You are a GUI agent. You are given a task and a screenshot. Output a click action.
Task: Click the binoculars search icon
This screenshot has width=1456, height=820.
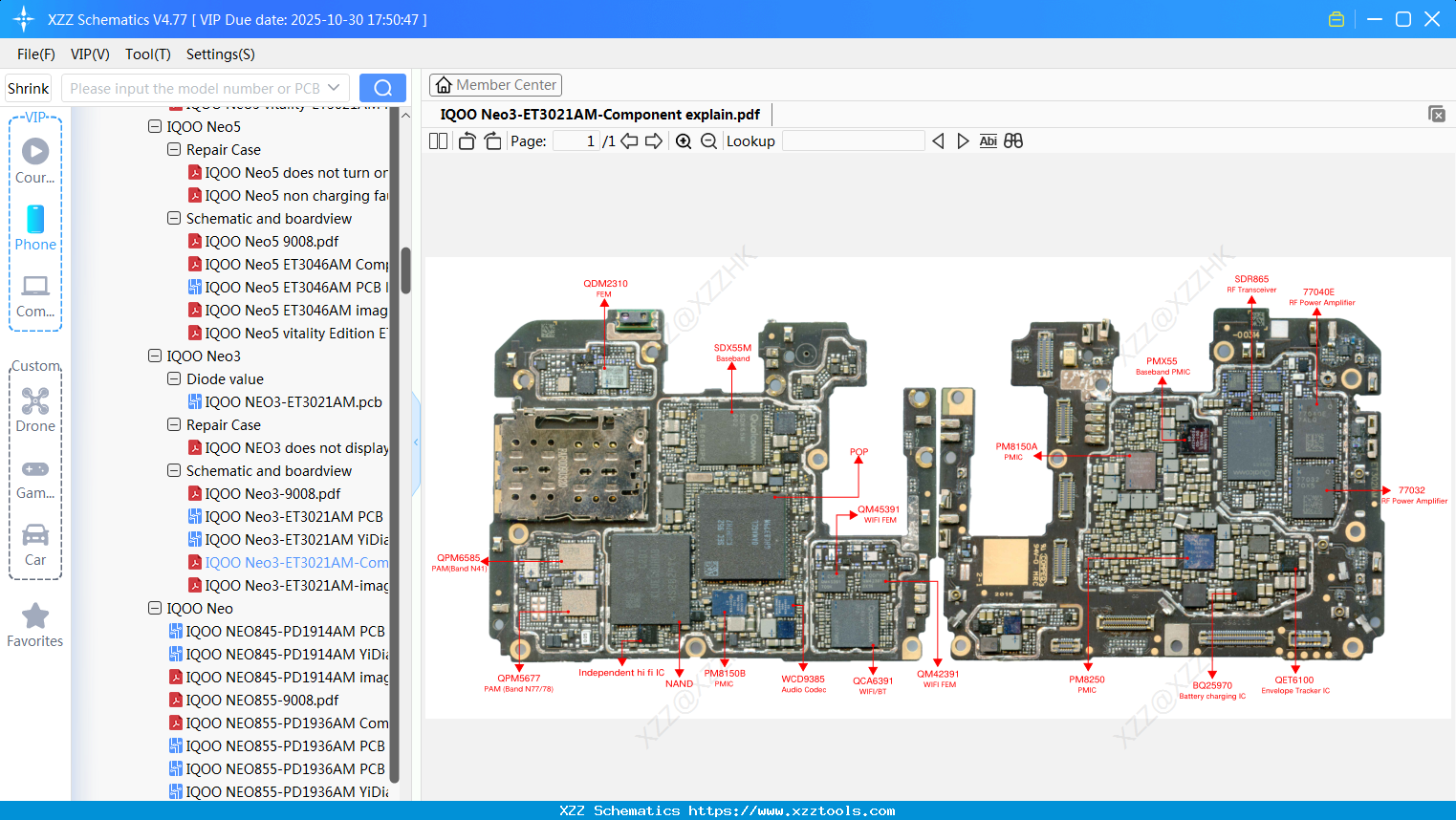[x=1013, y=140]
